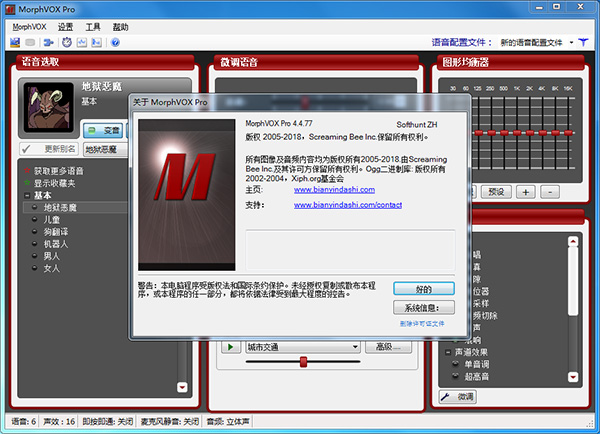Click the waveform graph toolbar icon

pos(82,42)
